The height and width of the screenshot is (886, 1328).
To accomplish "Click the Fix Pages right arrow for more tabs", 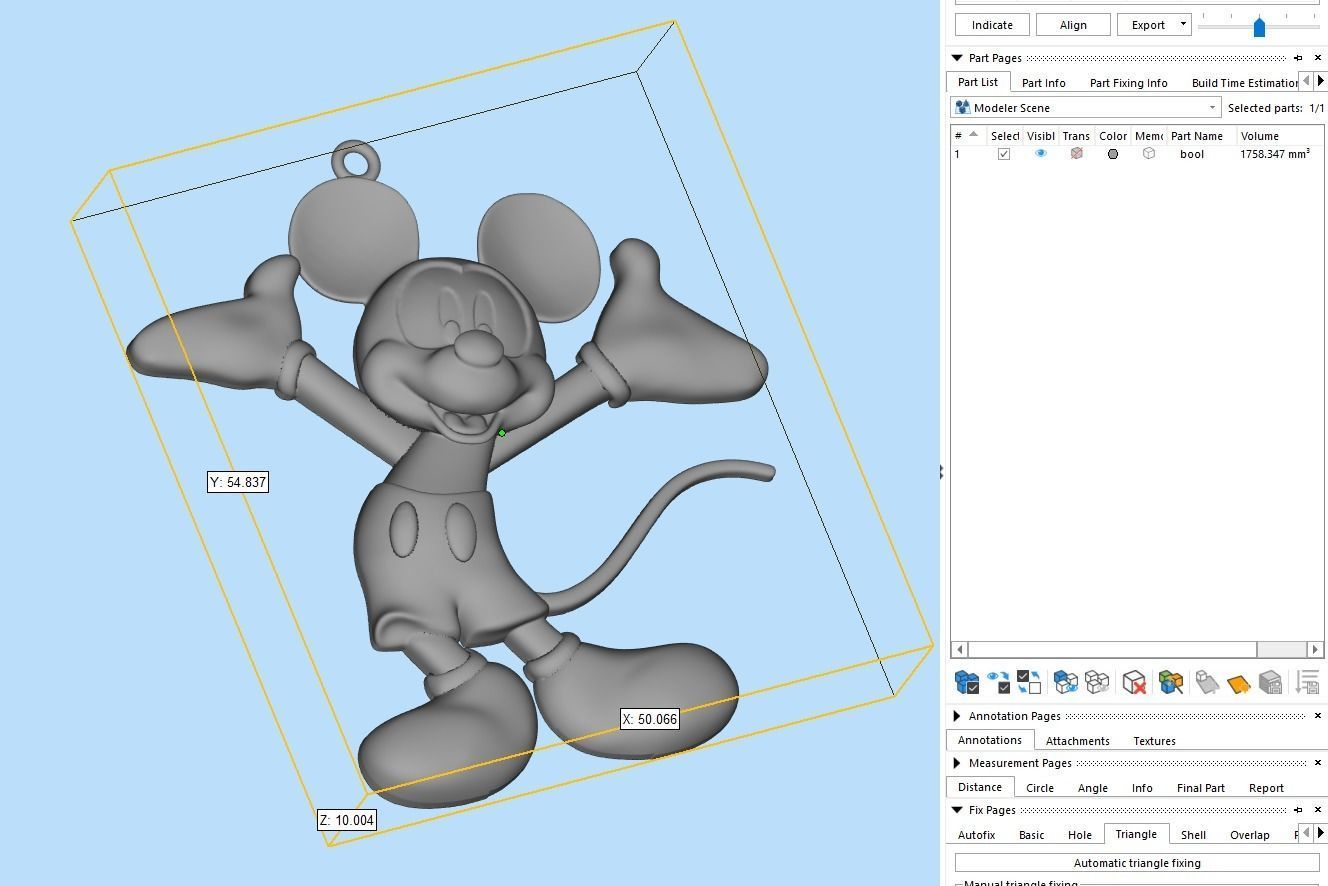I will [1320, 833].
